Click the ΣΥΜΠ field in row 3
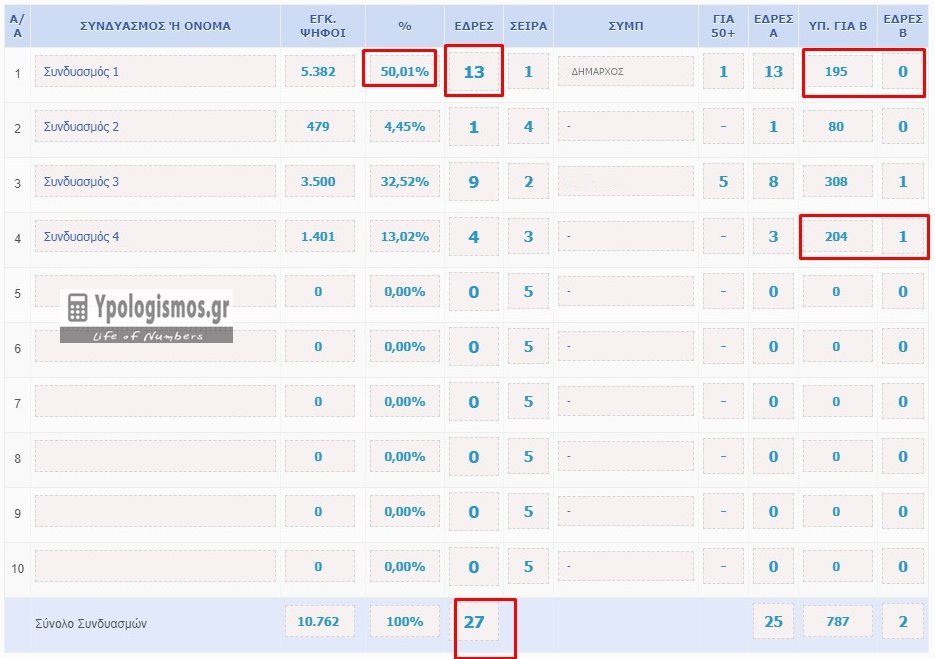Viewport: 935px width, 659px height. pyautogui.click(x=626, y=181)
